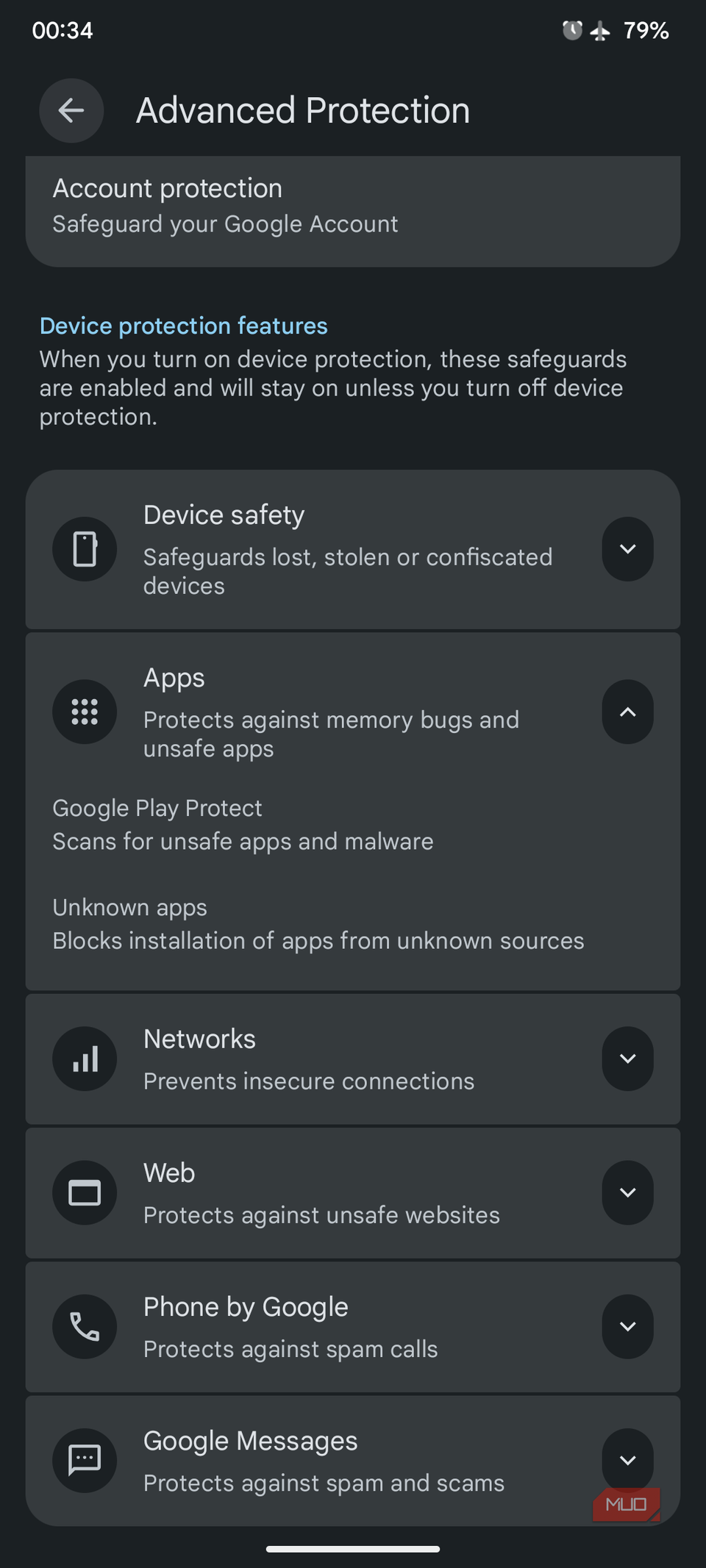Tap the Apps grid icon
706x1568 pixels.
click(x=85, y=712)
